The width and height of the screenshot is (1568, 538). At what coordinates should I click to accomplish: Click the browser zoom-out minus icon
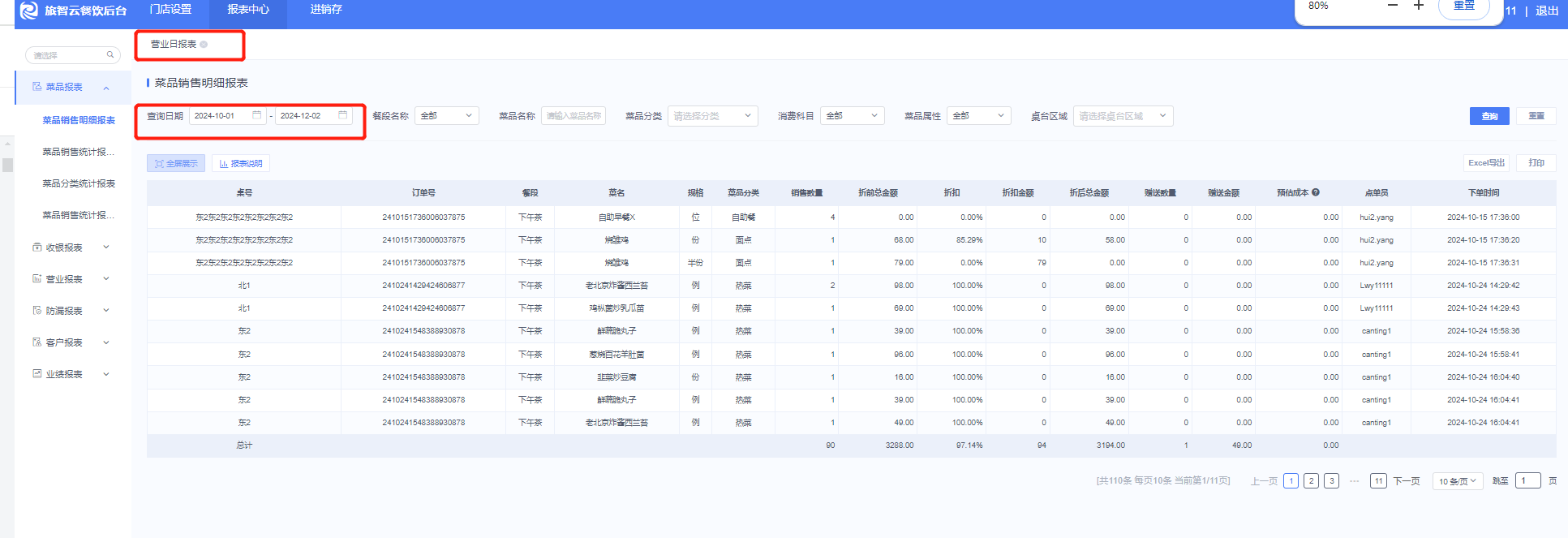pyautogui.click(x=1393, y=6)
